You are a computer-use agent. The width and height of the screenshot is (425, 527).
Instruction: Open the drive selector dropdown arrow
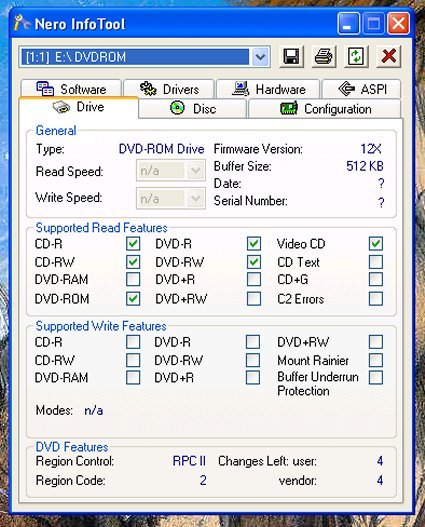[260, 57]
